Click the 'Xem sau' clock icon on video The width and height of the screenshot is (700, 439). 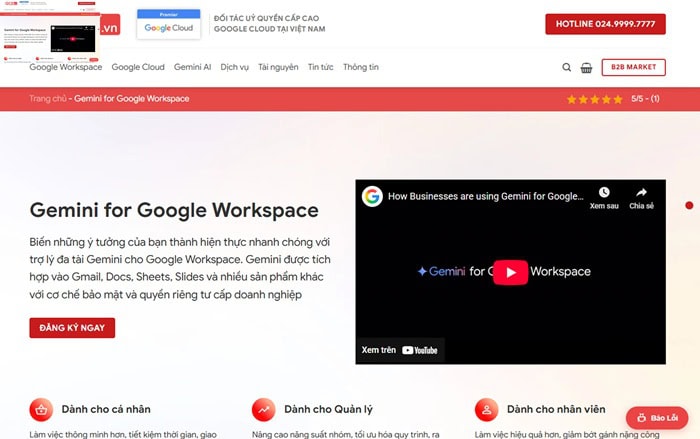(x=604, y=193)
